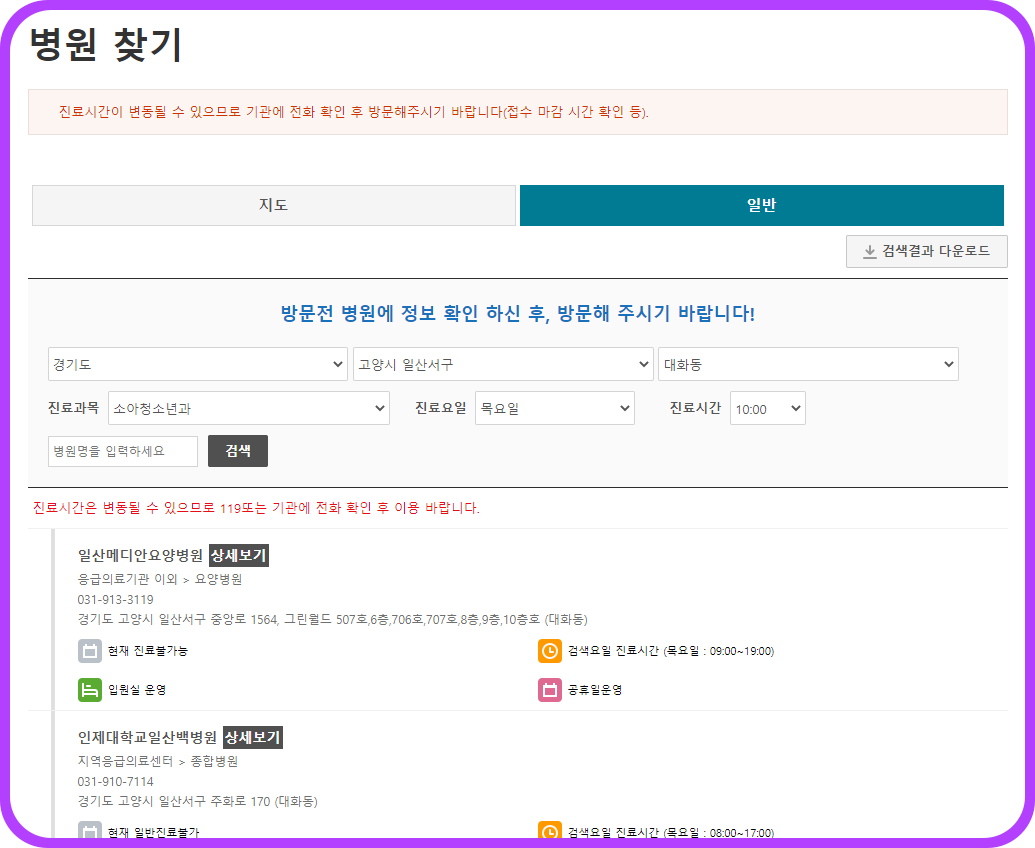1035x848 pixels.
Task: Click blue heading 방문전 병원에 정보 확인
Action: pyautogui.click(x=518, y=313)
